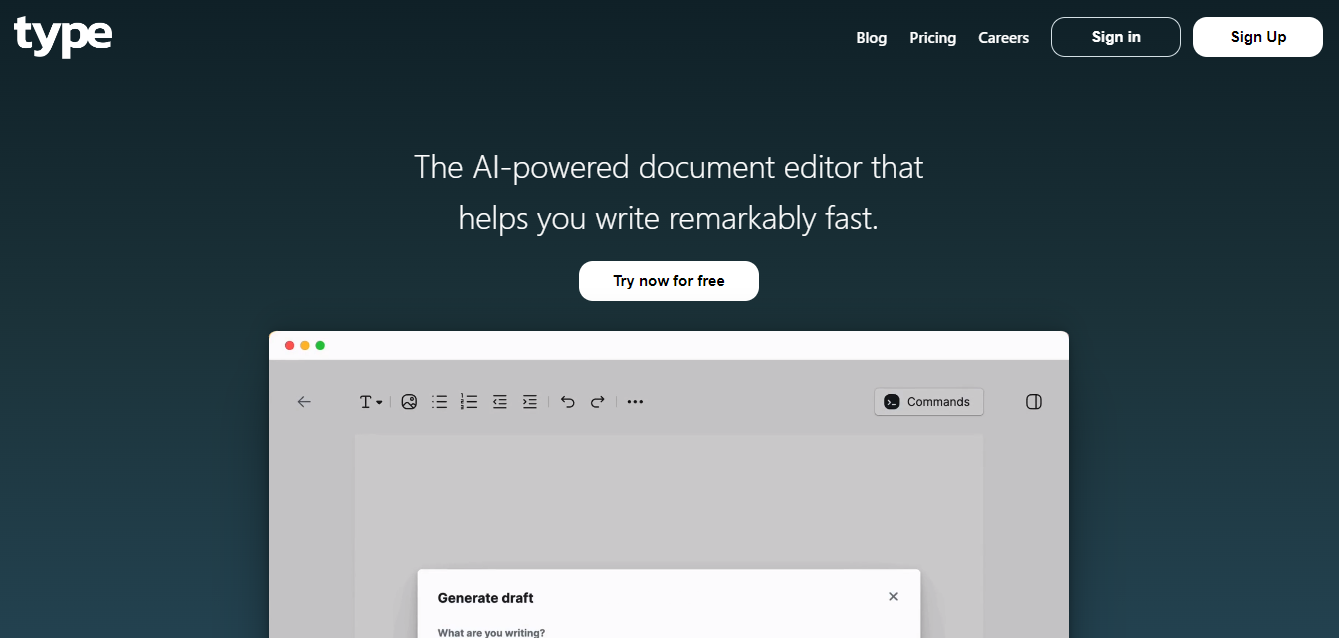1339x638 pixels.
Task: Toggle the sidebar panel icon
Action: pyautogui.click(x=1034, y=402)
